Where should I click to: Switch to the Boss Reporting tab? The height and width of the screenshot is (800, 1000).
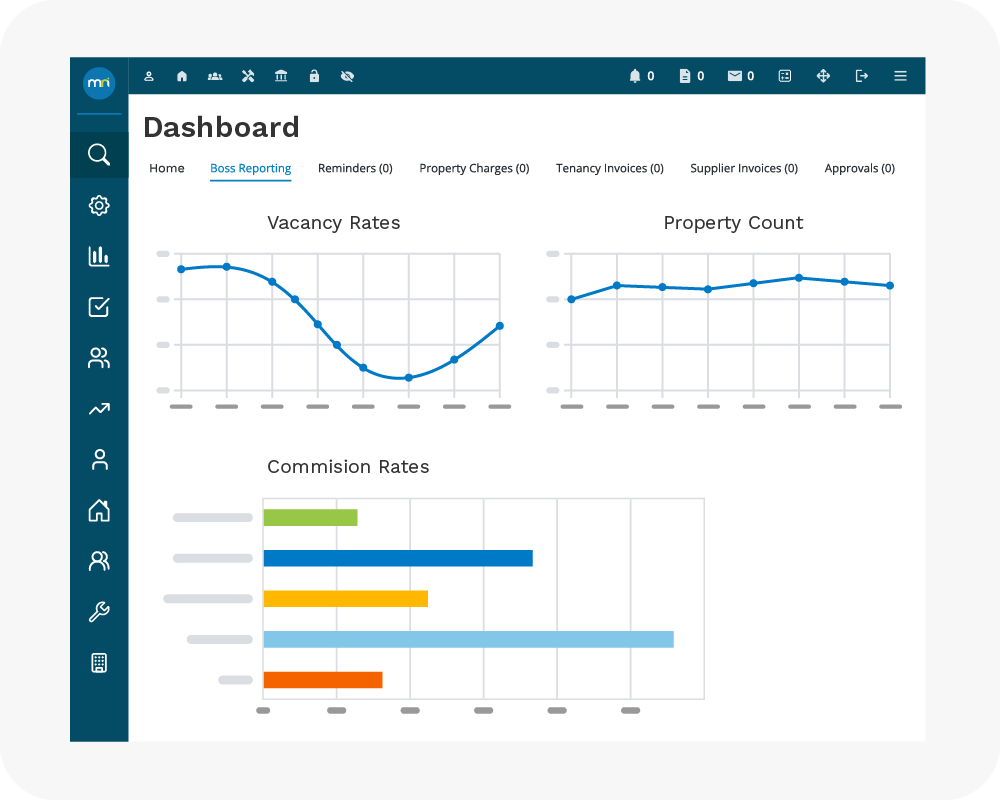click(250, 168)
